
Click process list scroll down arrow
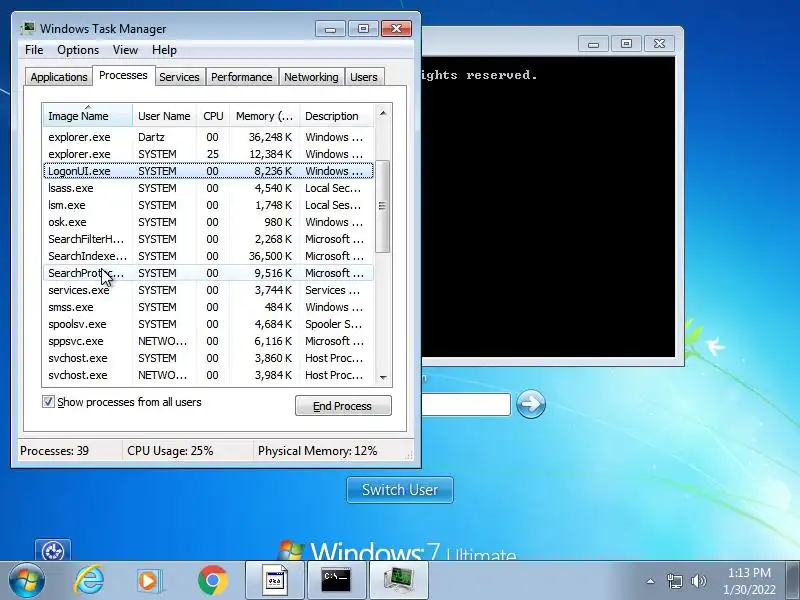click(x=383, y=378)
